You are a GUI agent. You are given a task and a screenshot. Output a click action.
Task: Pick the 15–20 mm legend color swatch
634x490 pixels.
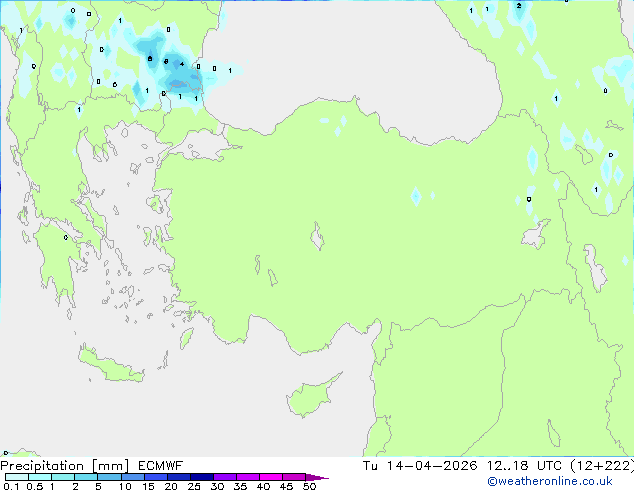pyautogui.click(x=155, y=477)
